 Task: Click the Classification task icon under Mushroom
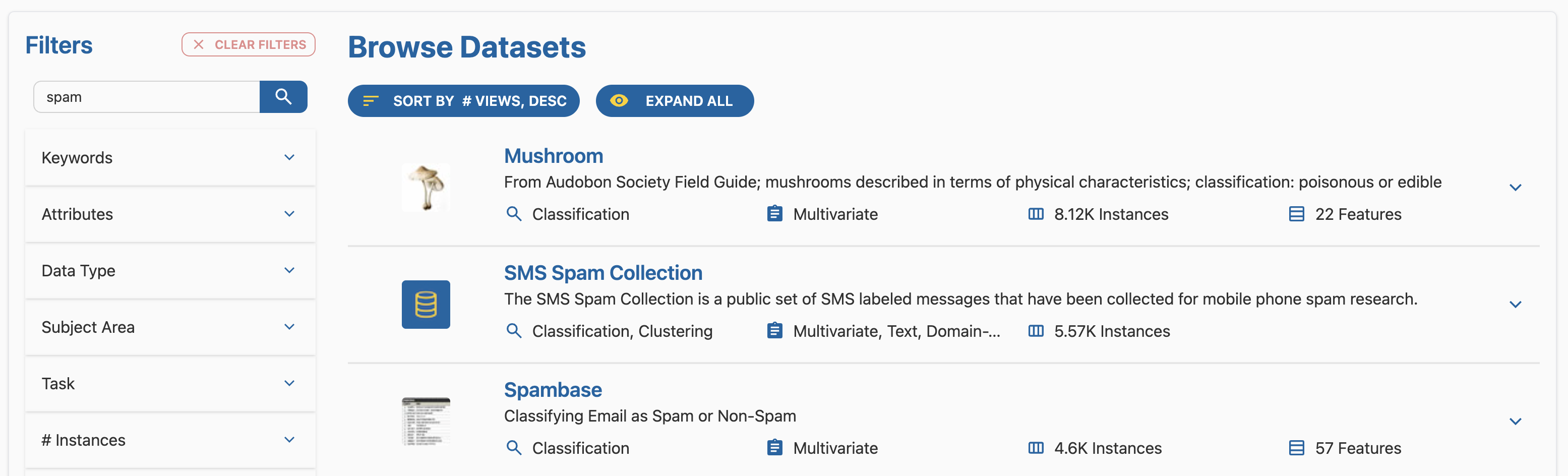click(x=514, y=214)
